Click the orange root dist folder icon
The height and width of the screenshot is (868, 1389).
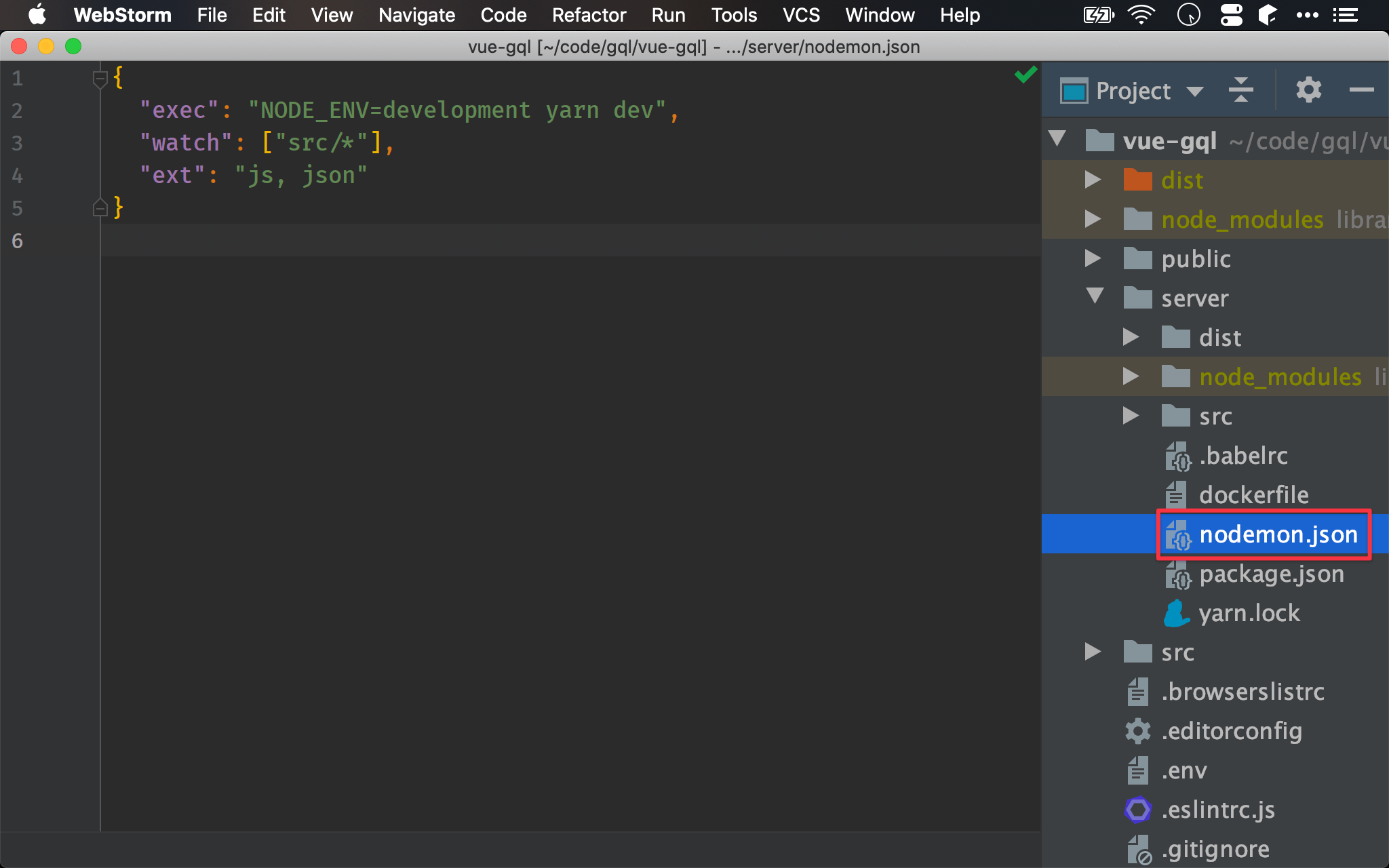pyautogui.click(x=1138, y=180)
